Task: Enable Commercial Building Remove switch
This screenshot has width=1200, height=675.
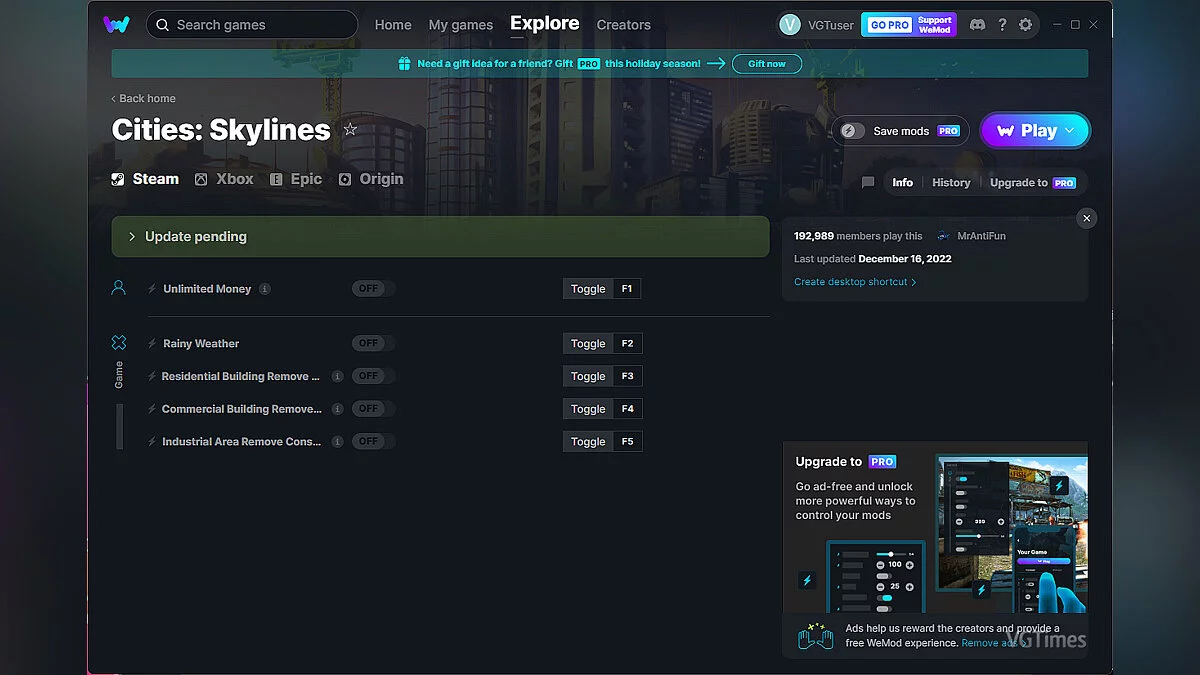Action: [x=373, y=409]
